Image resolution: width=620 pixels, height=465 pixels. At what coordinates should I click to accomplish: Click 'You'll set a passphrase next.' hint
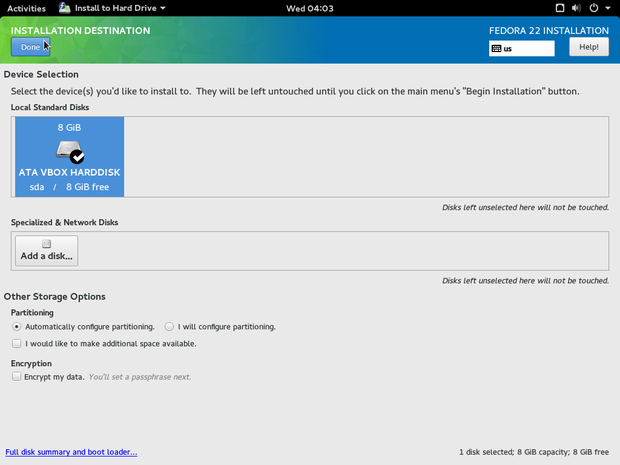tap(140, 377)
